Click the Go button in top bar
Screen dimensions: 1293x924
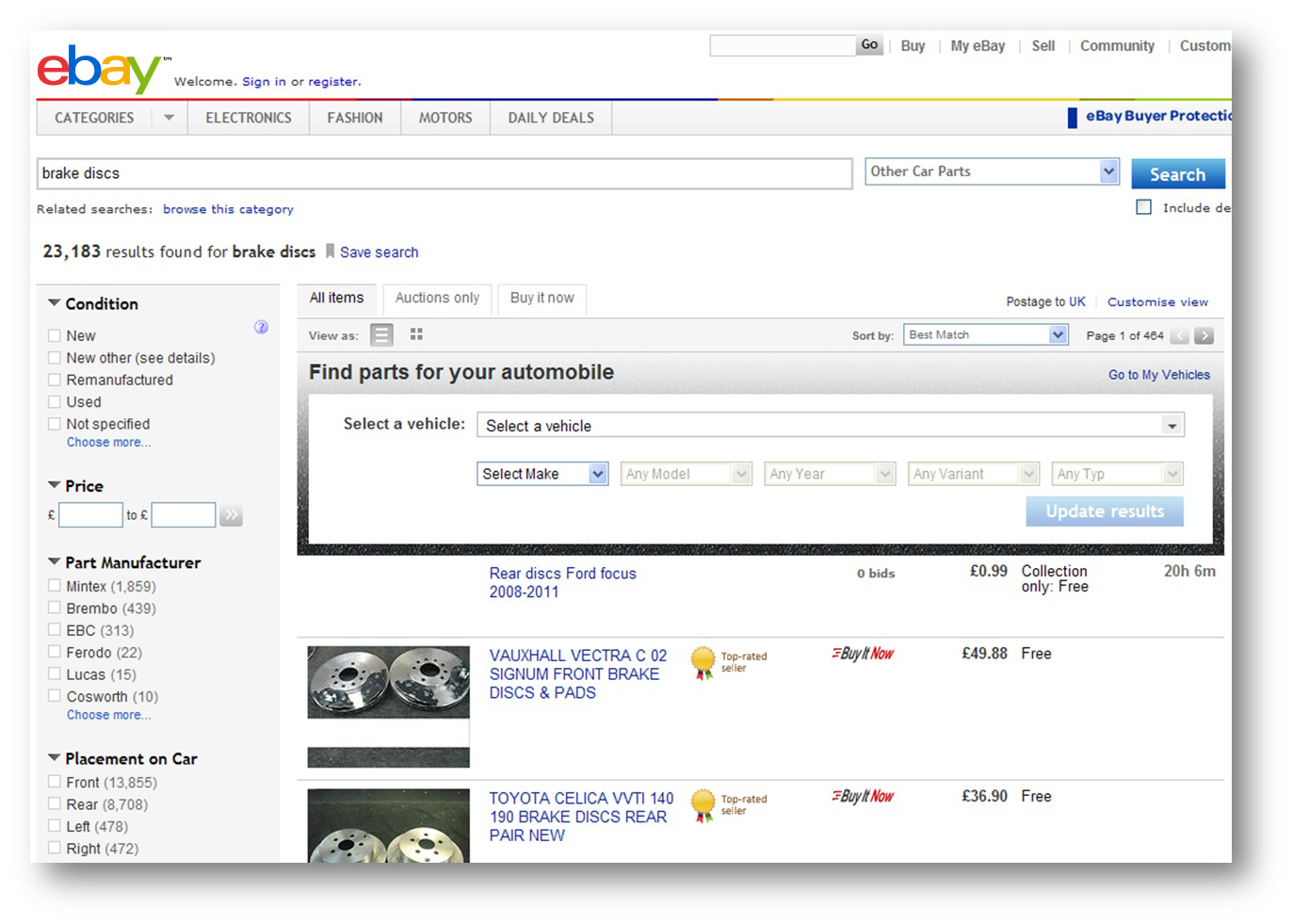(869, 45)
